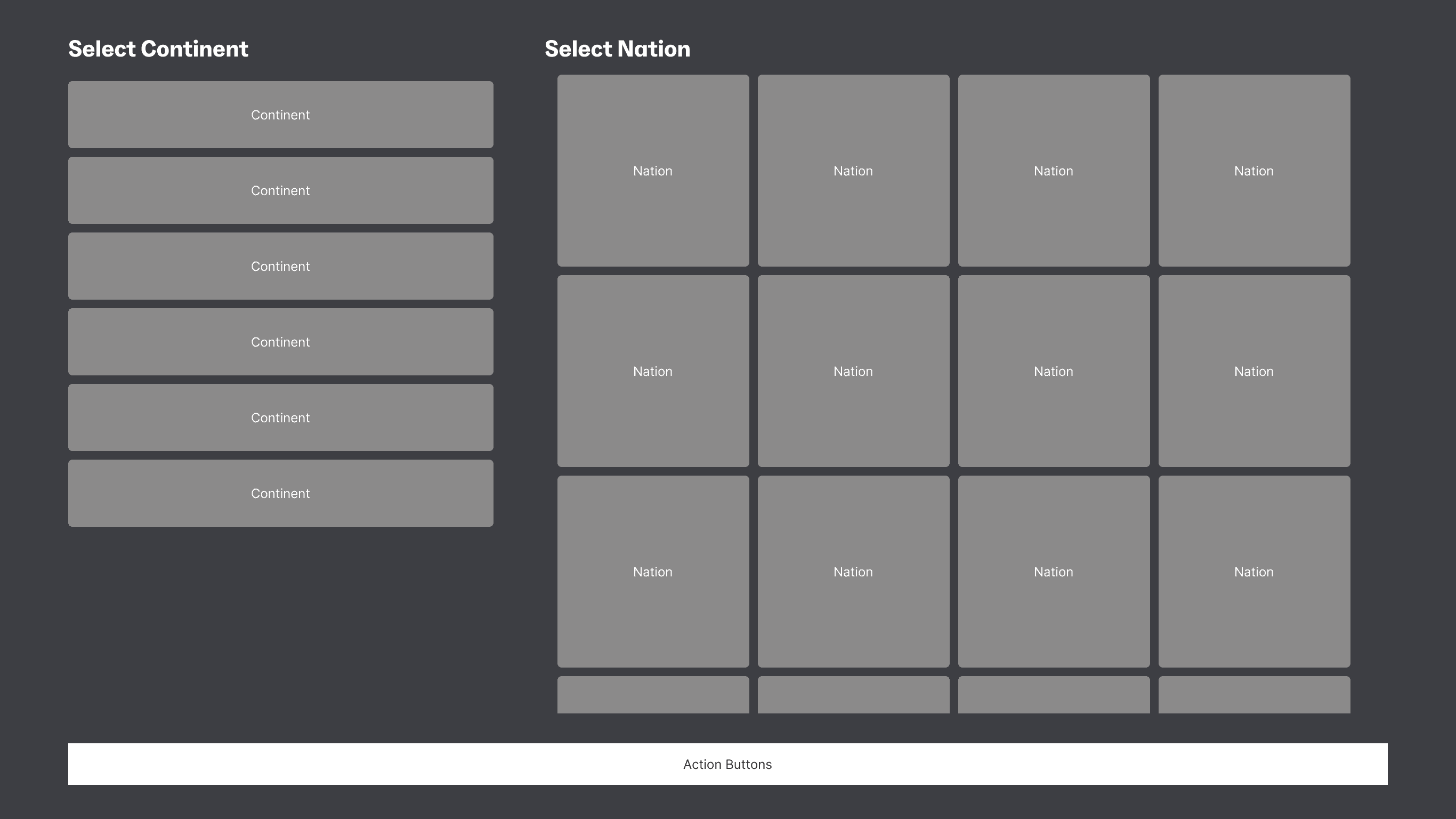Image resolution: width=1456 pixels, height=819 pixels.
Task: Choose the top-right Nation tile
Action: coord(1254,171)
